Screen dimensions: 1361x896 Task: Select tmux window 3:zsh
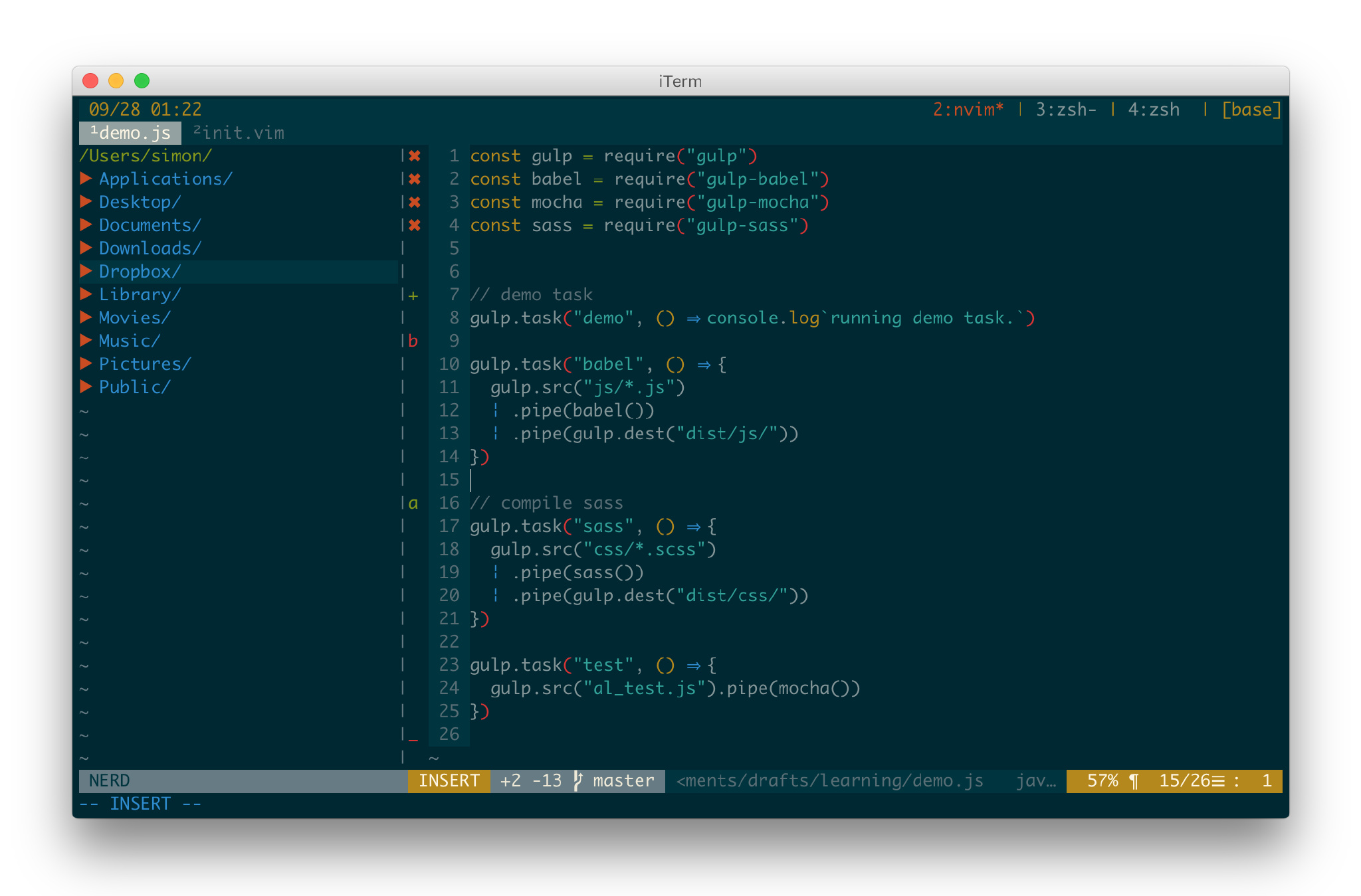1066,110
